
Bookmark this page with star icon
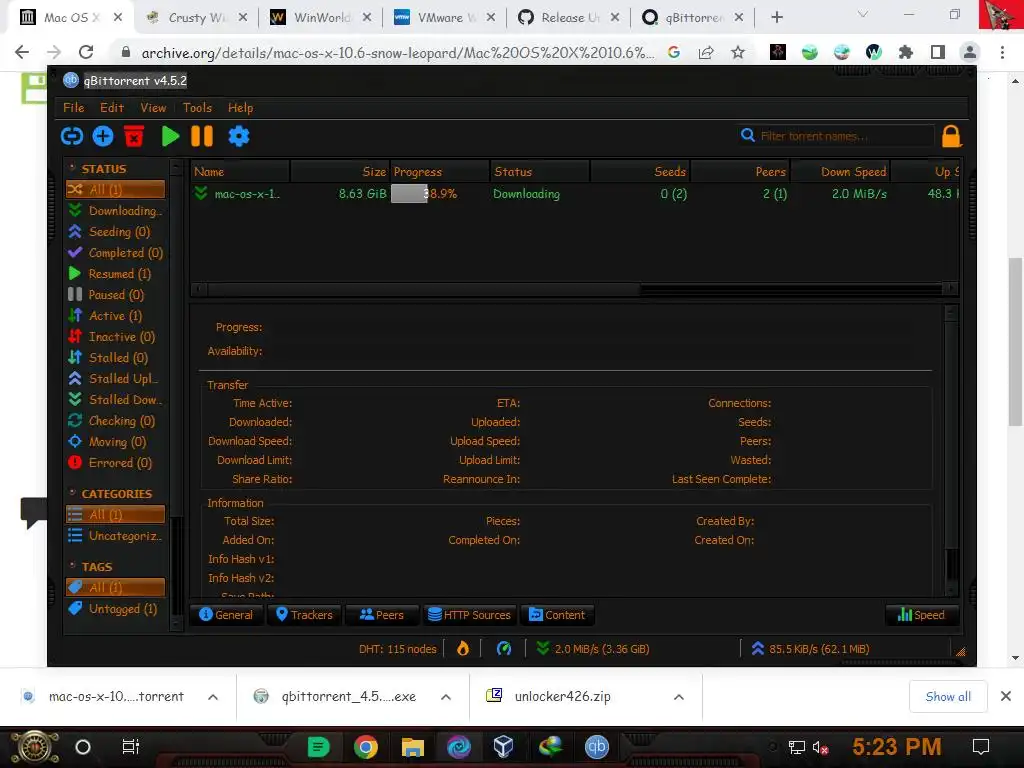point(738,52)
